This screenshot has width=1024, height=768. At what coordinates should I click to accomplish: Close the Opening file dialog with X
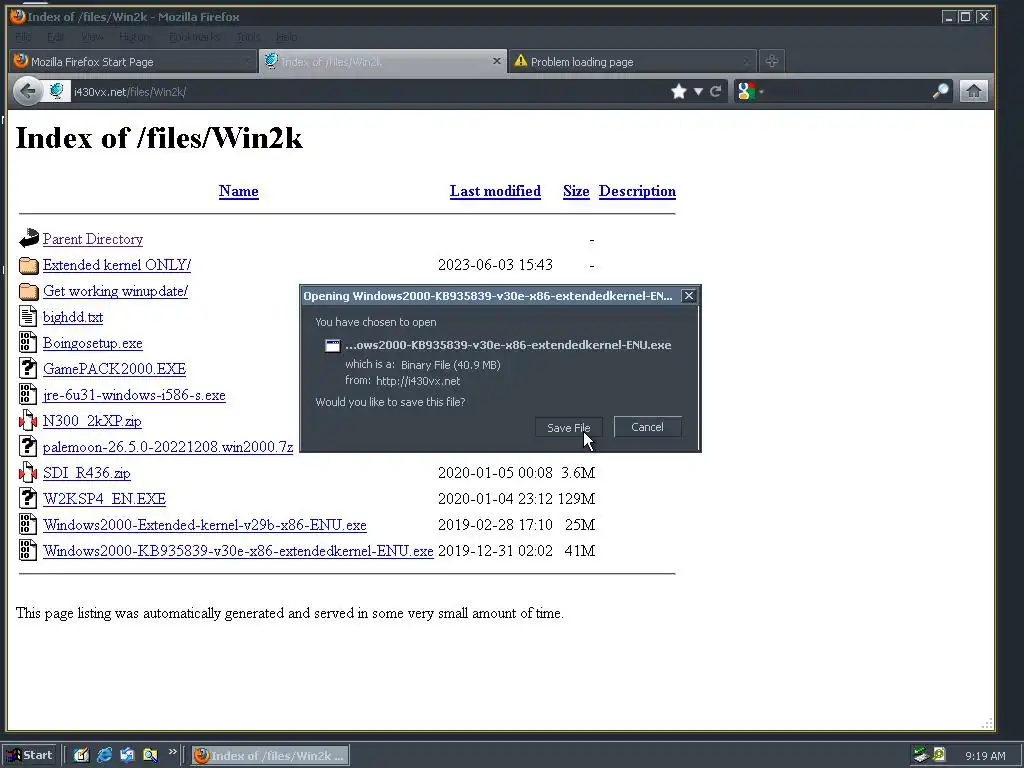tap(688, 296)
